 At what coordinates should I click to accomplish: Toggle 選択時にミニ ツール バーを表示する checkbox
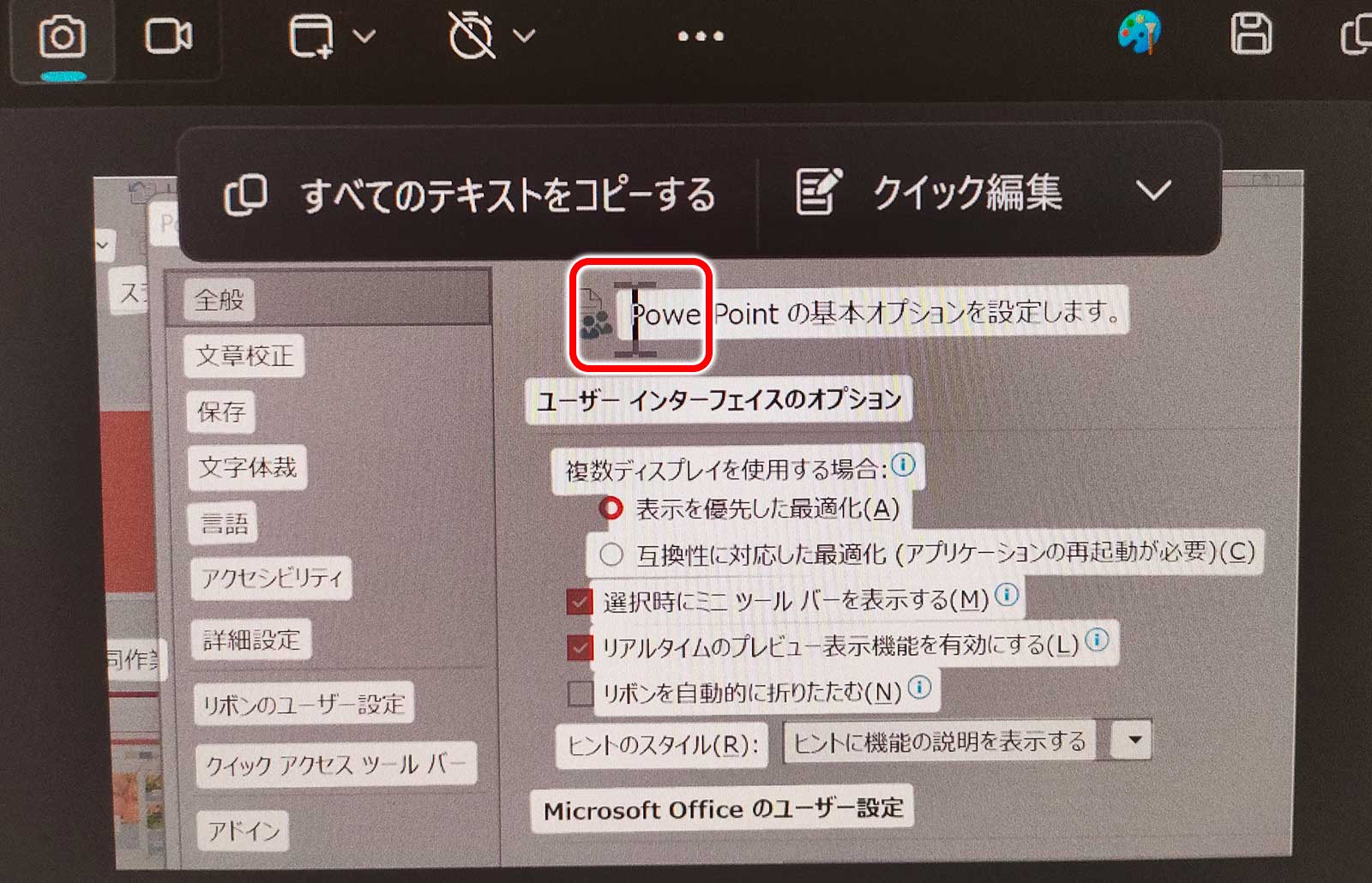[x=580, y=601]
